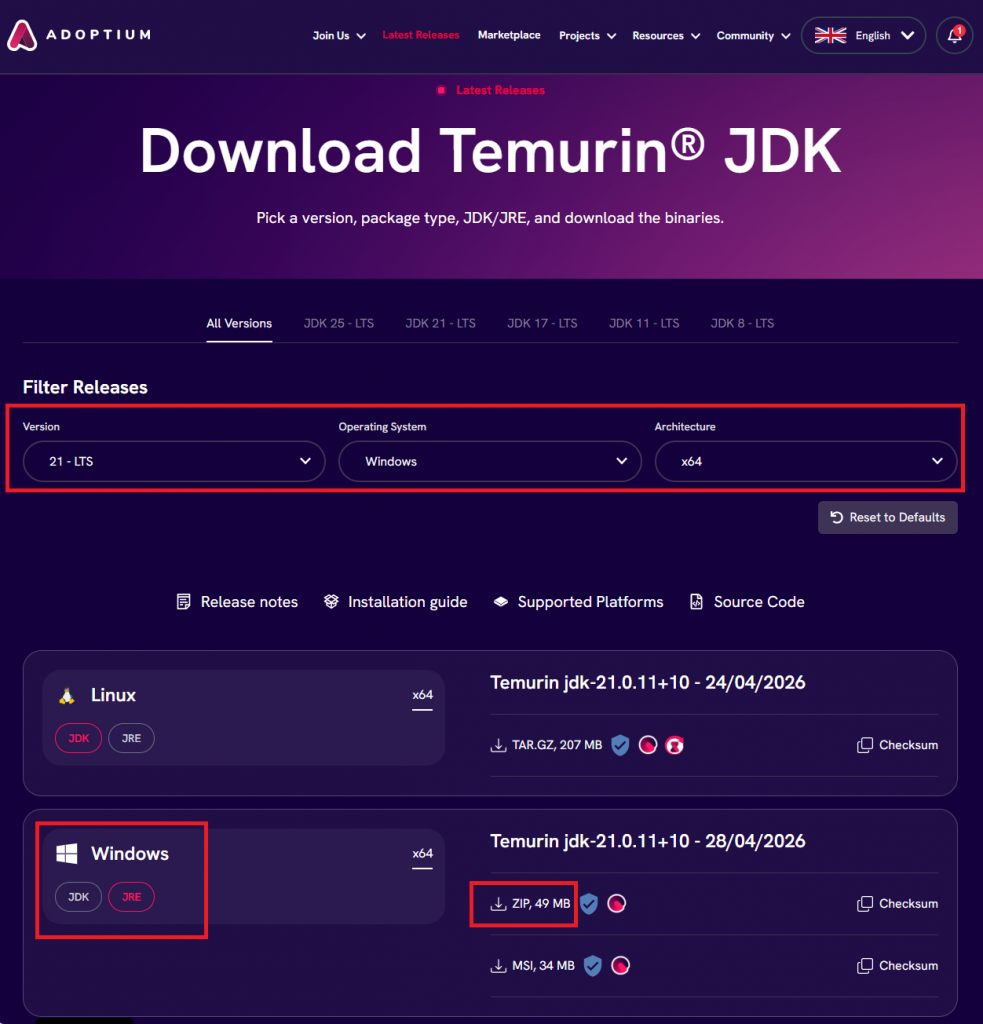Click the UK flag language icon
The width and height of the screenshot is (983, 1024).
830,35
